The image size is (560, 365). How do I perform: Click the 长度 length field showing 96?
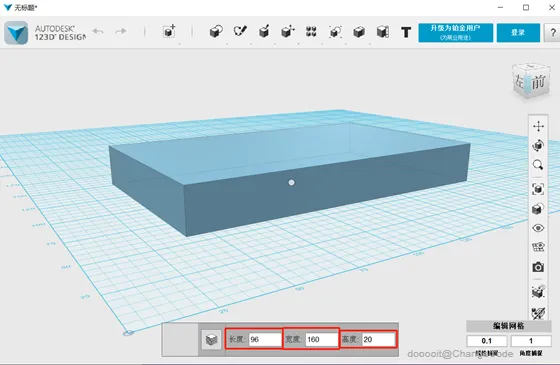click(x=265, y=339)
